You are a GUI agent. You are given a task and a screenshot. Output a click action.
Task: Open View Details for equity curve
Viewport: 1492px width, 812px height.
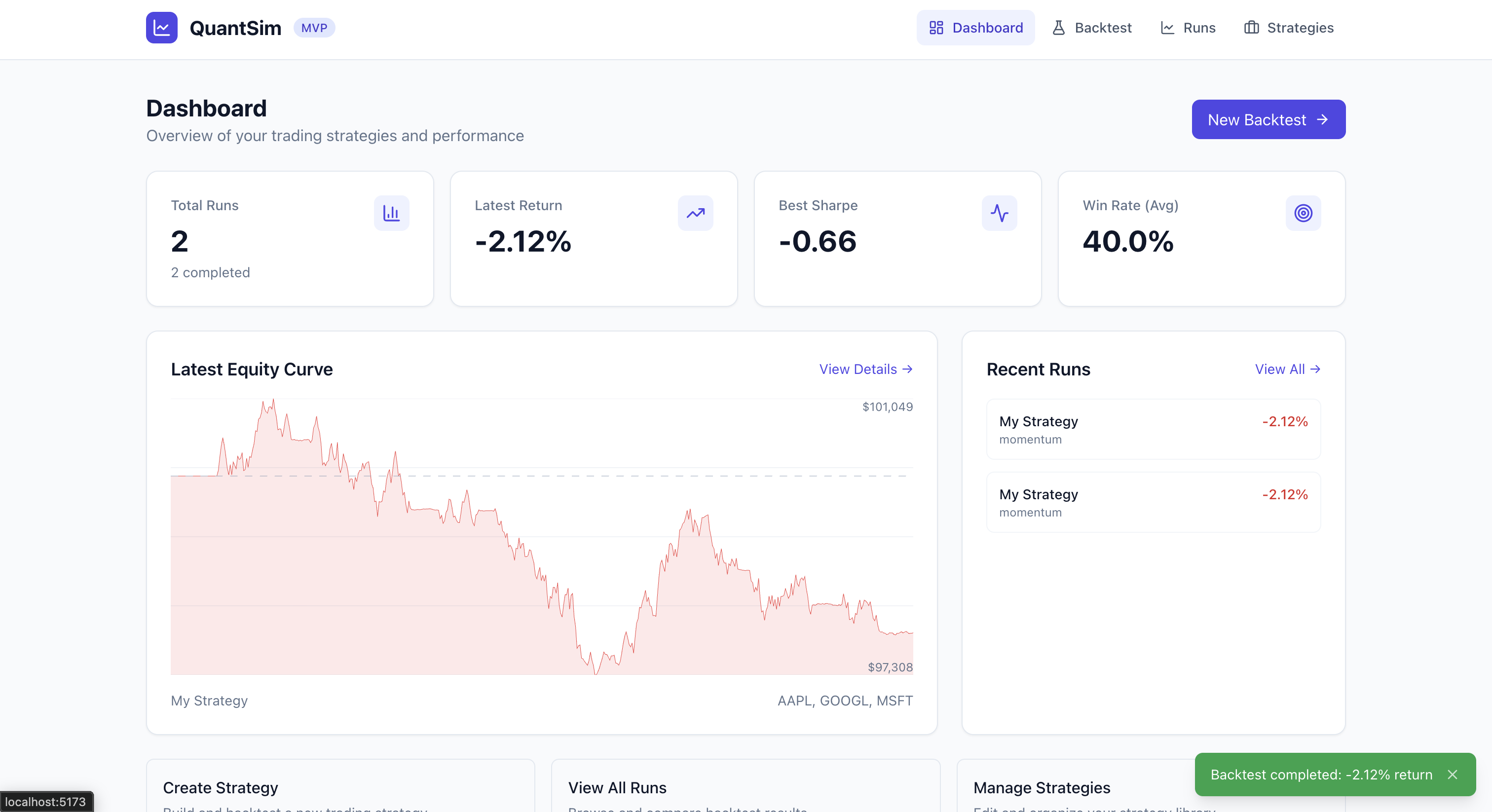point(865,369)
